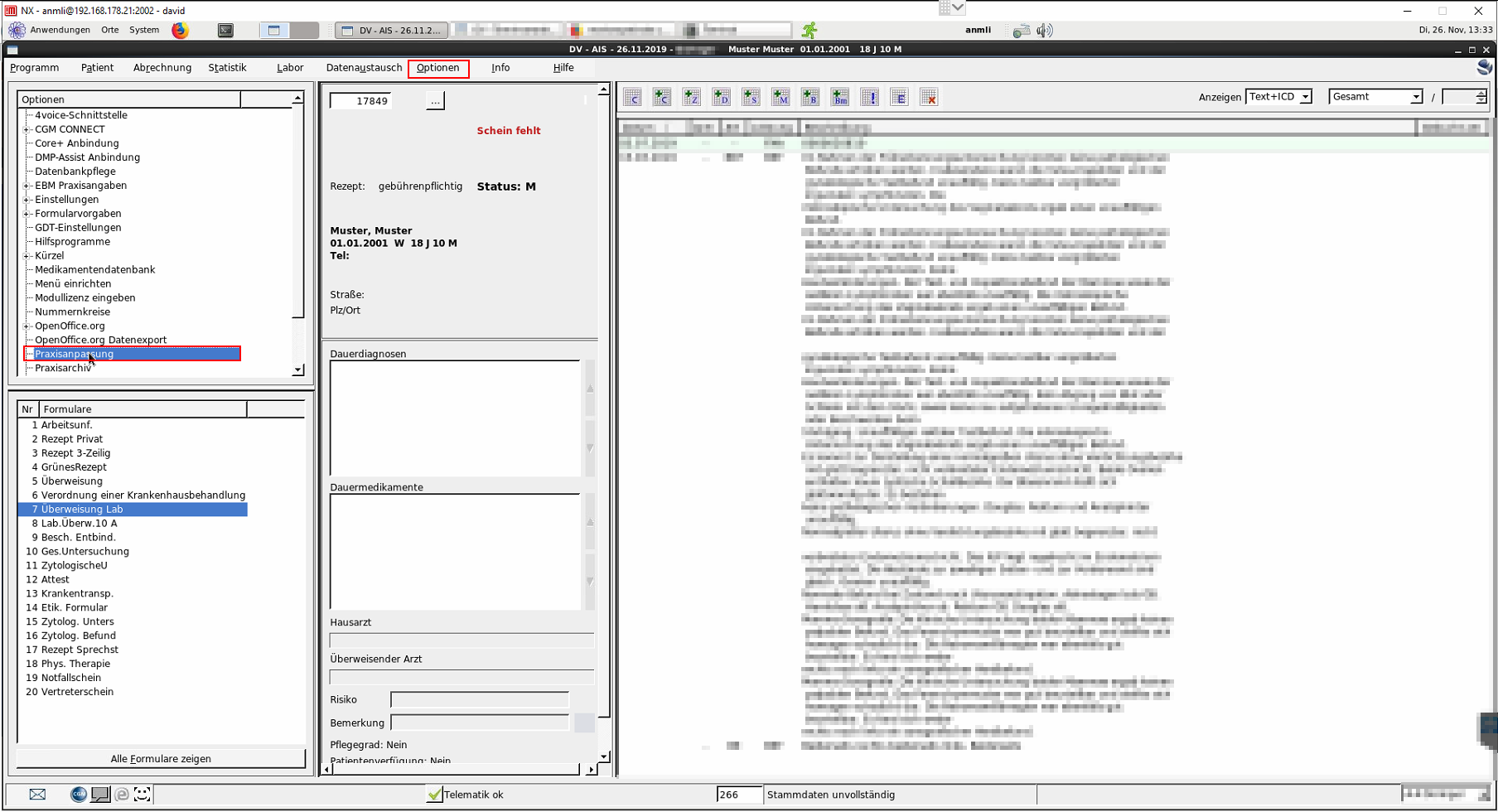Click the Alle Formulare zeigen button

point(161,759)
